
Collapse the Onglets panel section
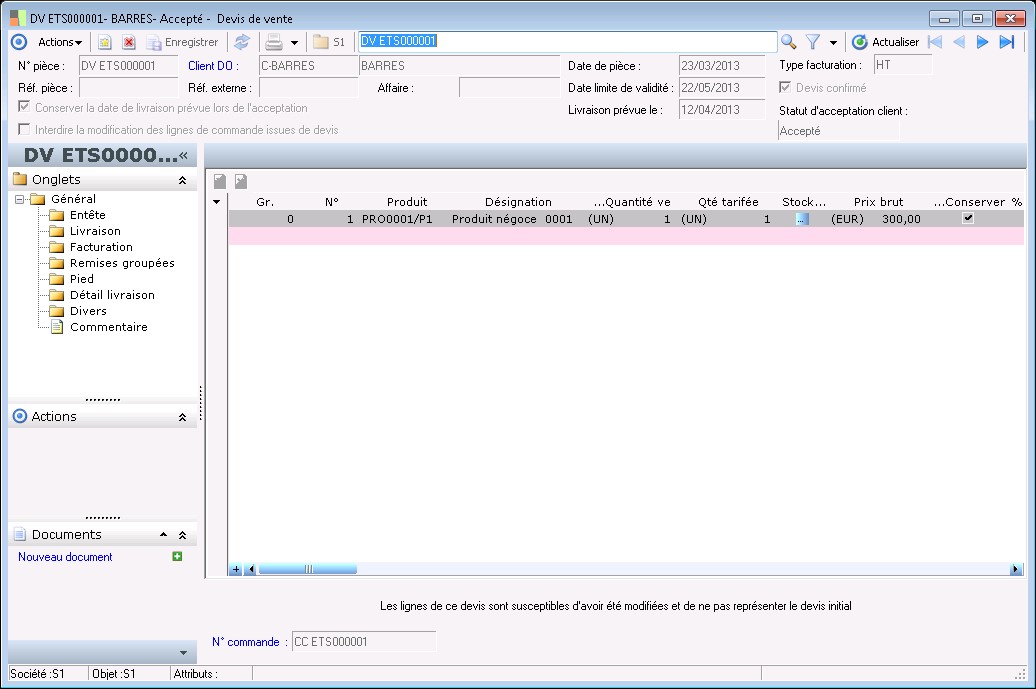click(182, 180)
